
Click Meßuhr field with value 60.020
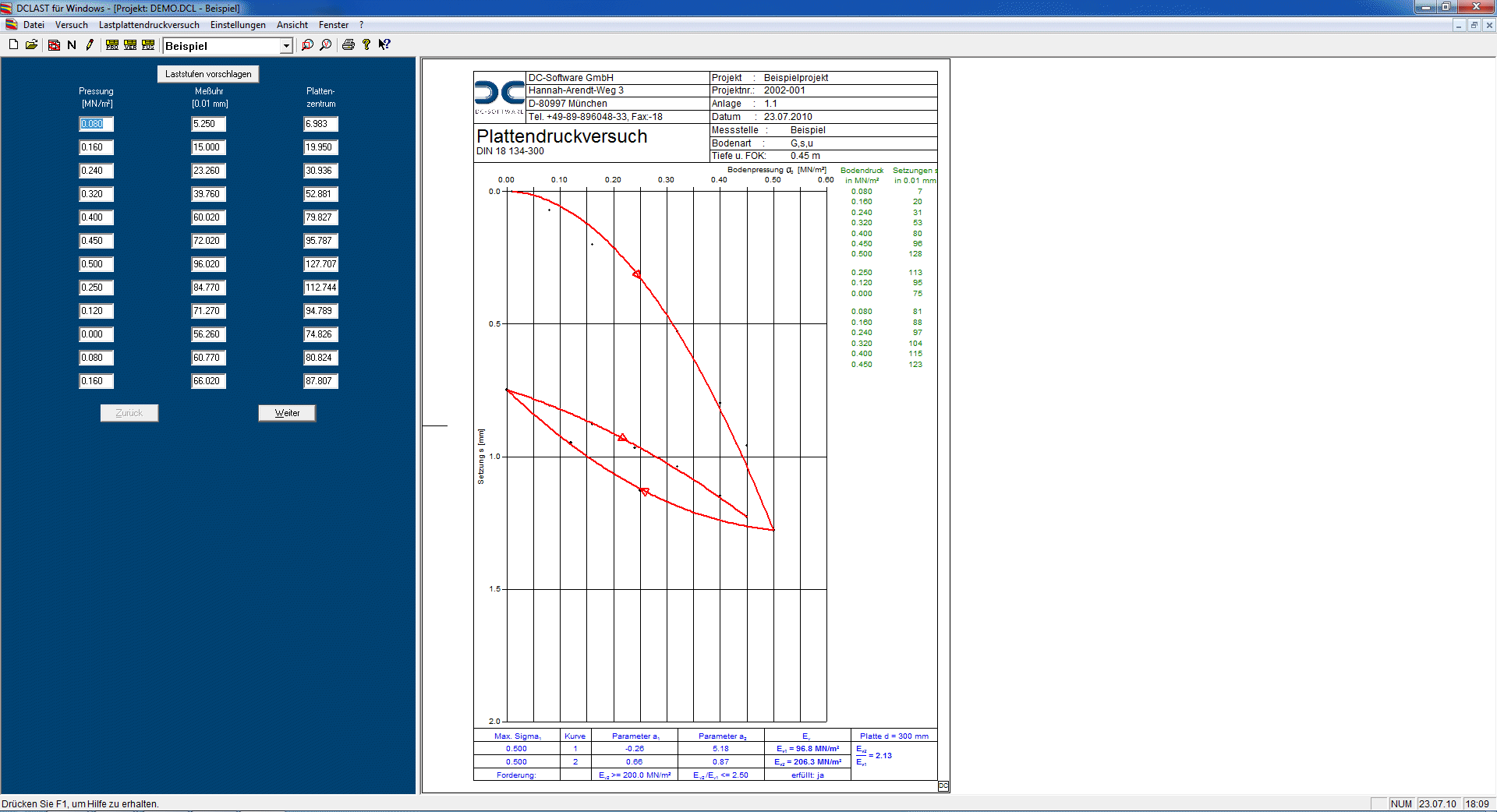[x=209, y=217]
